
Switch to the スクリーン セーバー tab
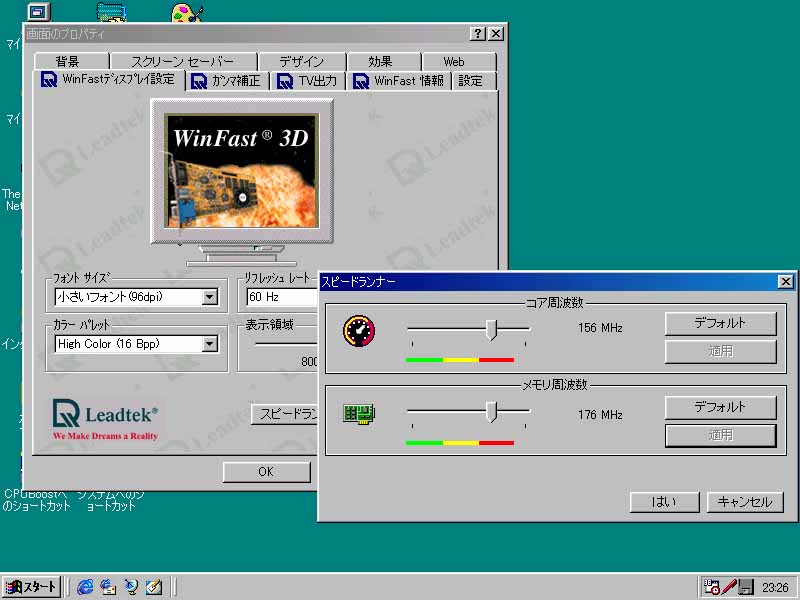click(183, 61)
